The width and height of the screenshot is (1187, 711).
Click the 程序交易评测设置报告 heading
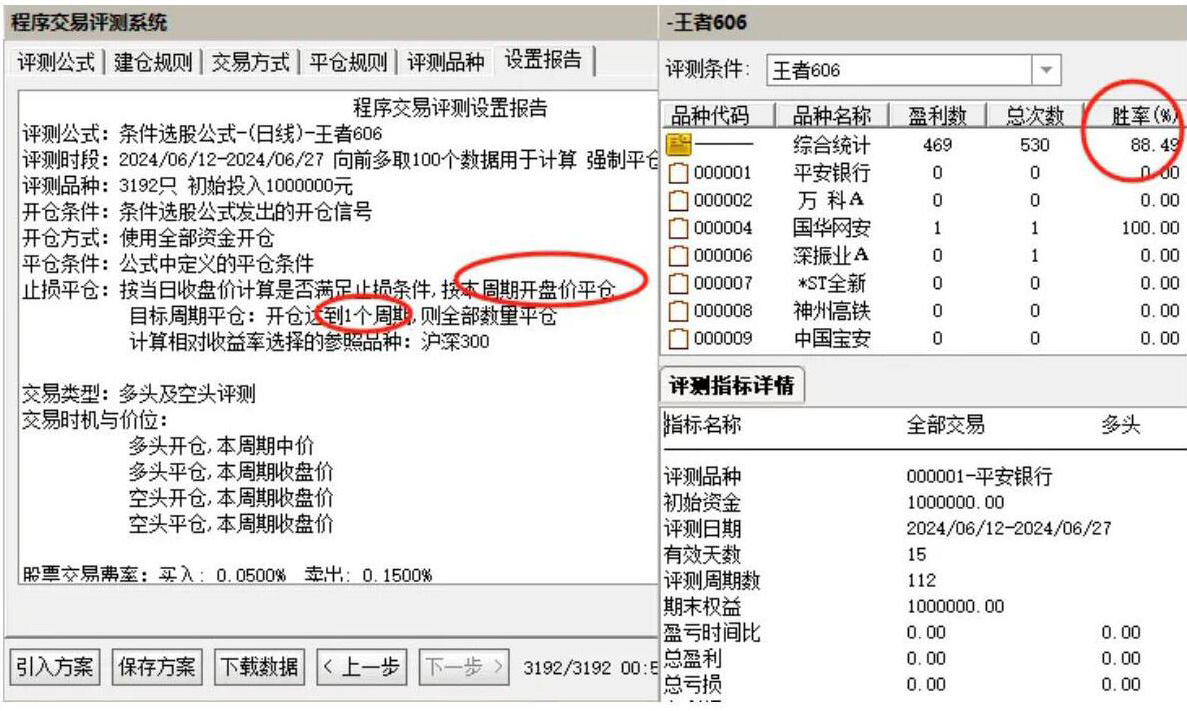(450, 108)
